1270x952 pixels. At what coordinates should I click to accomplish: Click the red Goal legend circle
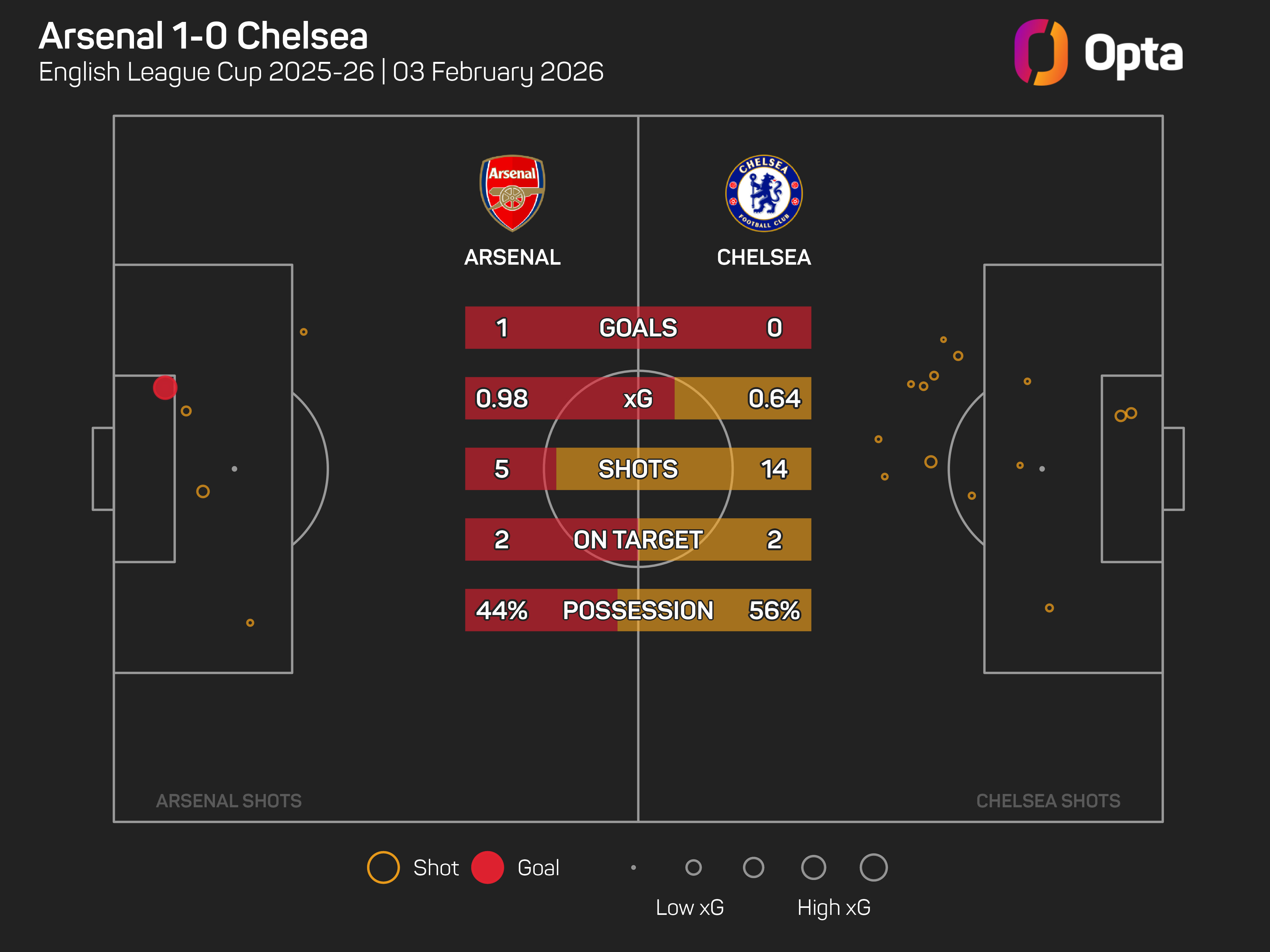(487, 867)
